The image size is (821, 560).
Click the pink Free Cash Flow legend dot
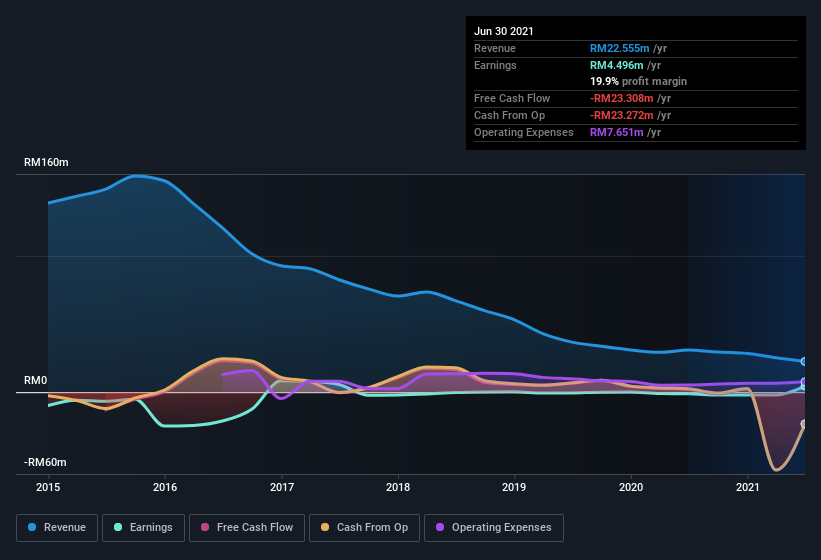coord(205,527)
